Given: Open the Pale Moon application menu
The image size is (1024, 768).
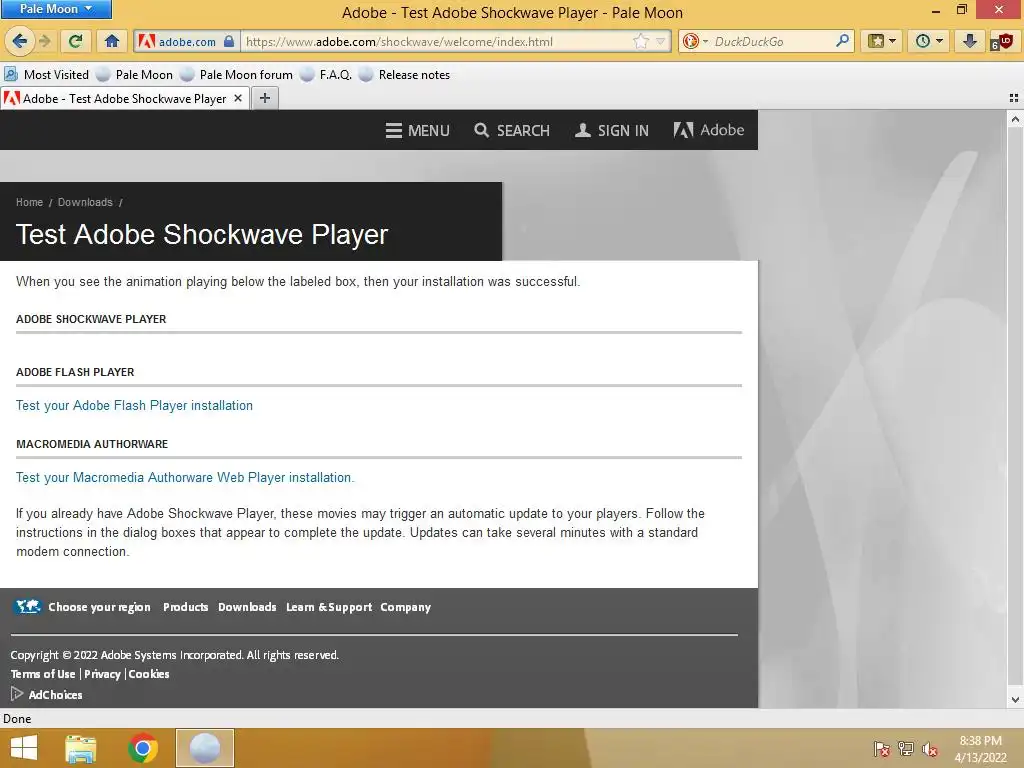Looking at the screenshot, I should tap(56, 9).
